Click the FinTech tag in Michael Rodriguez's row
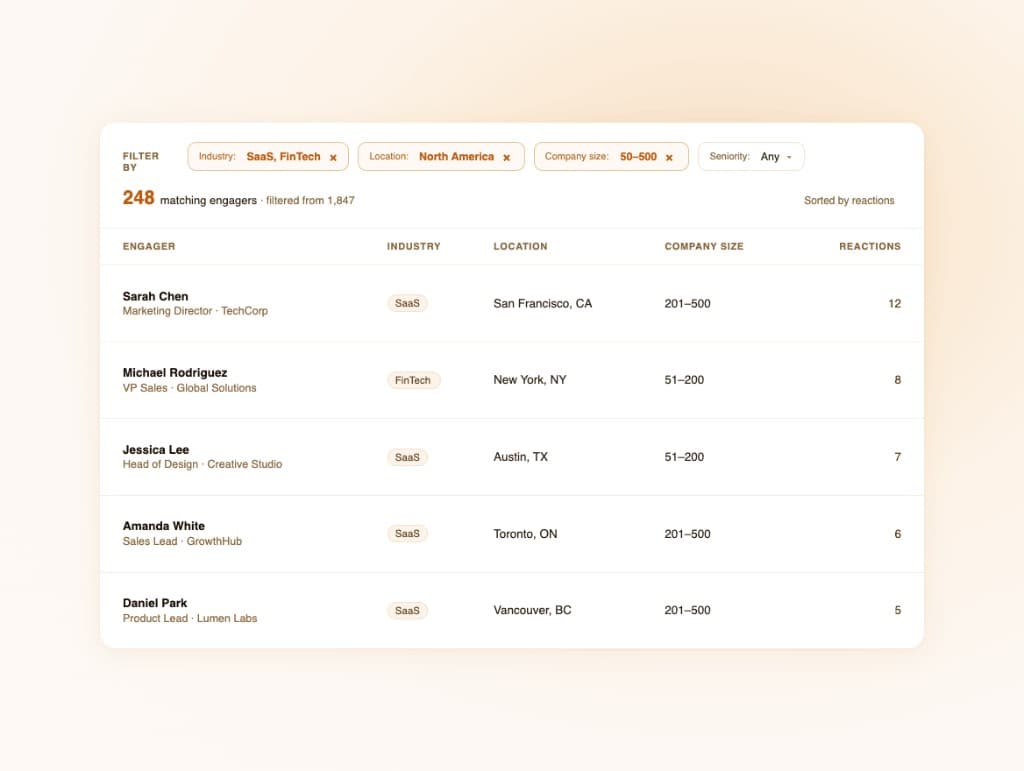The height and width of the screenshot is (771, 1024). click(x=413, y=380)
